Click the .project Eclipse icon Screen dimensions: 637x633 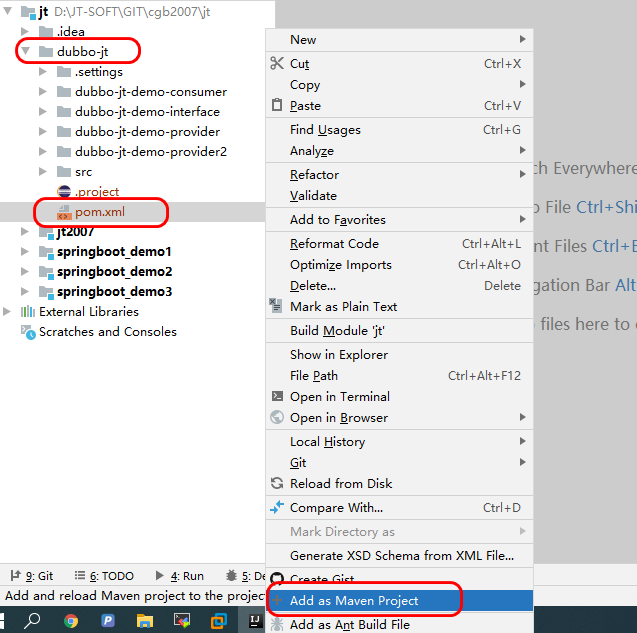pos(64,191)
